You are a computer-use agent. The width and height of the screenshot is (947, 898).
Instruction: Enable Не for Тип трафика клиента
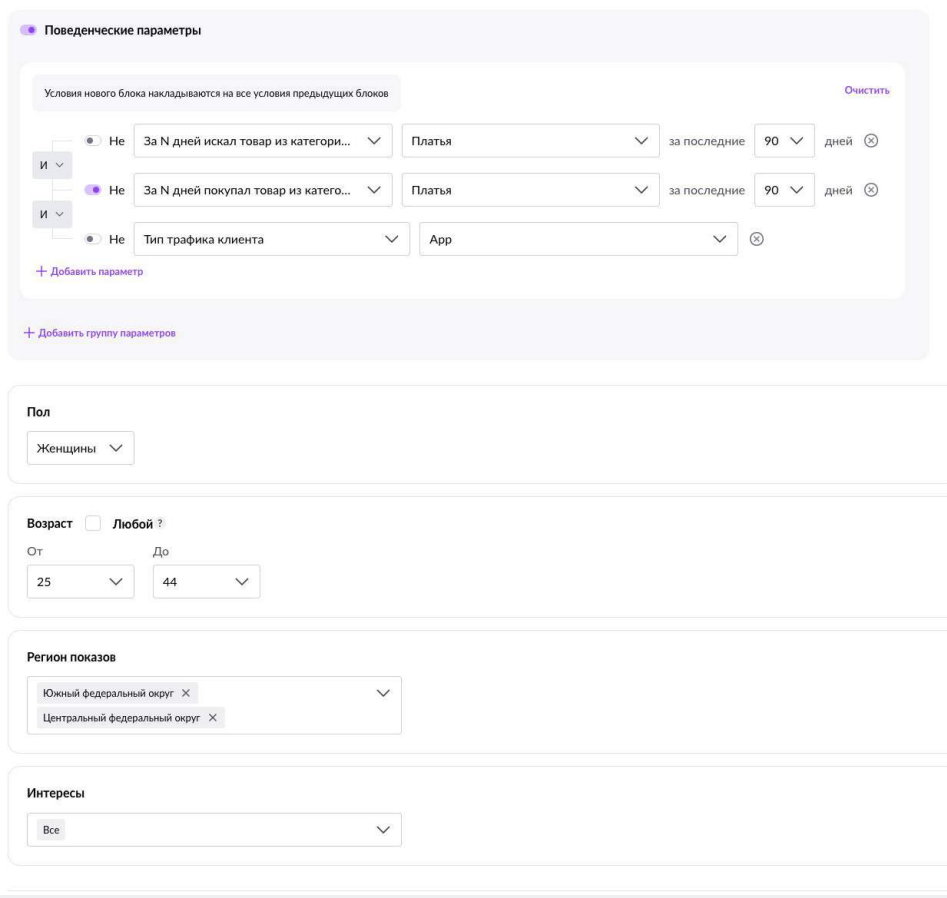pyautogui.click(x=93, y=239)
